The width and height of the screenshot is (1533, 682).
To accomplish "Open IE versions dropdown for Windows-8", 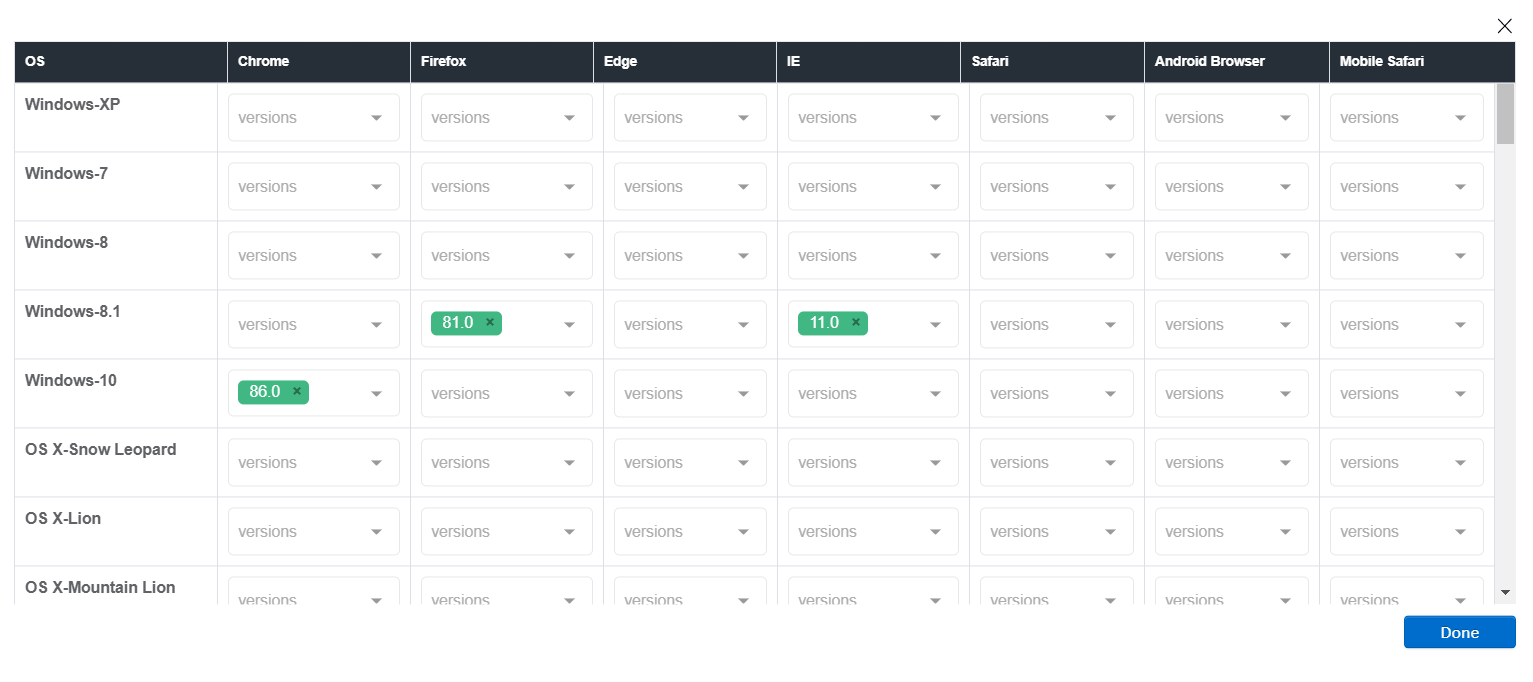I will point(873,256).
